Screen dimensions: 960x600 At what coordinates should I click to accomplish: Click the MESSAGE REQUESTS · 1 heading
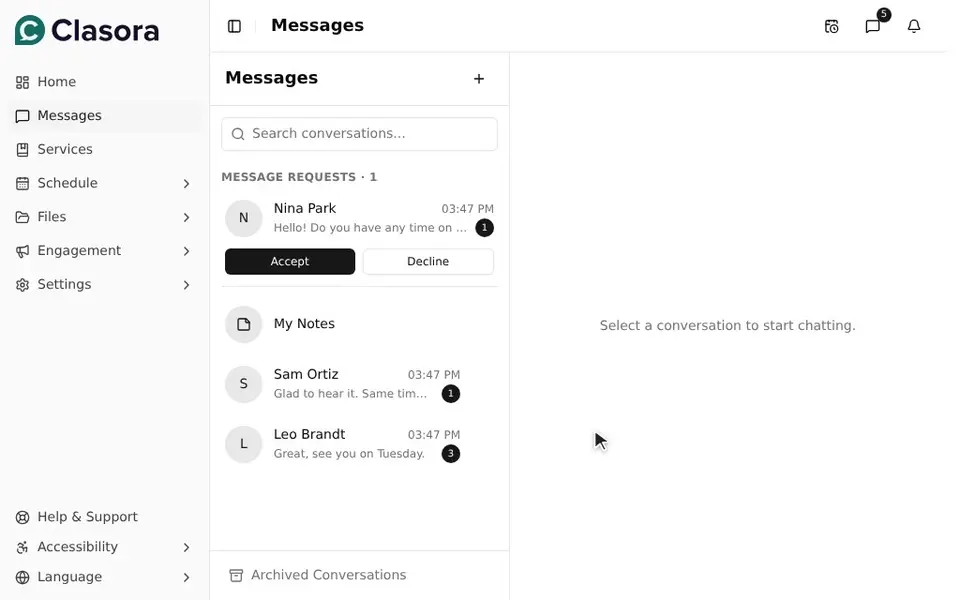299,177
